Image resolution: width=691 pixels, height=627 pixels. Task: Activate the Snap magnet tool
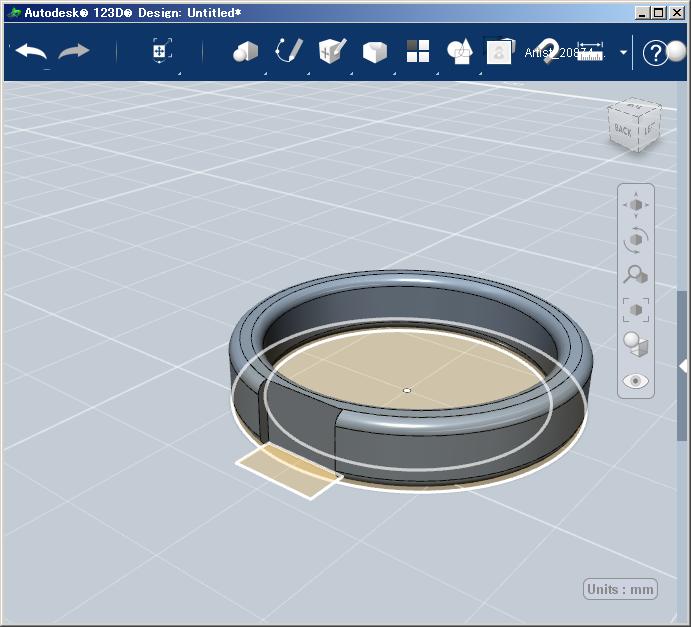[x=548, y=50]
